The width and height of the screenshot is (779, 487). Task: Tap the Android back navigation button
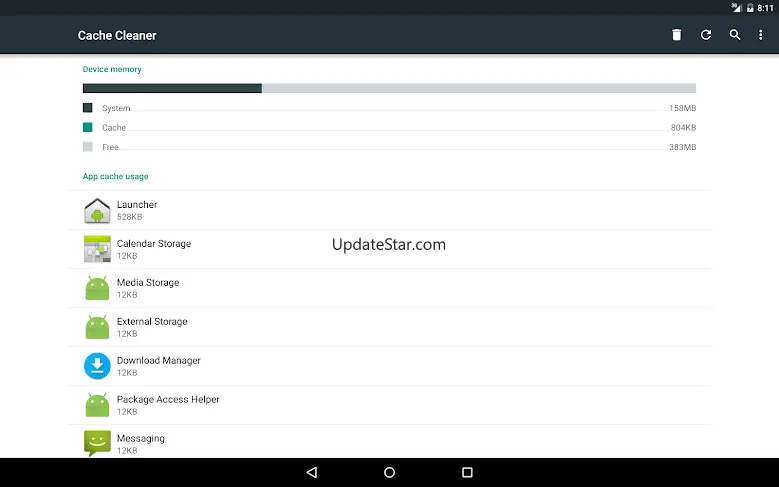pyautogui.click(x=312, y=472)
